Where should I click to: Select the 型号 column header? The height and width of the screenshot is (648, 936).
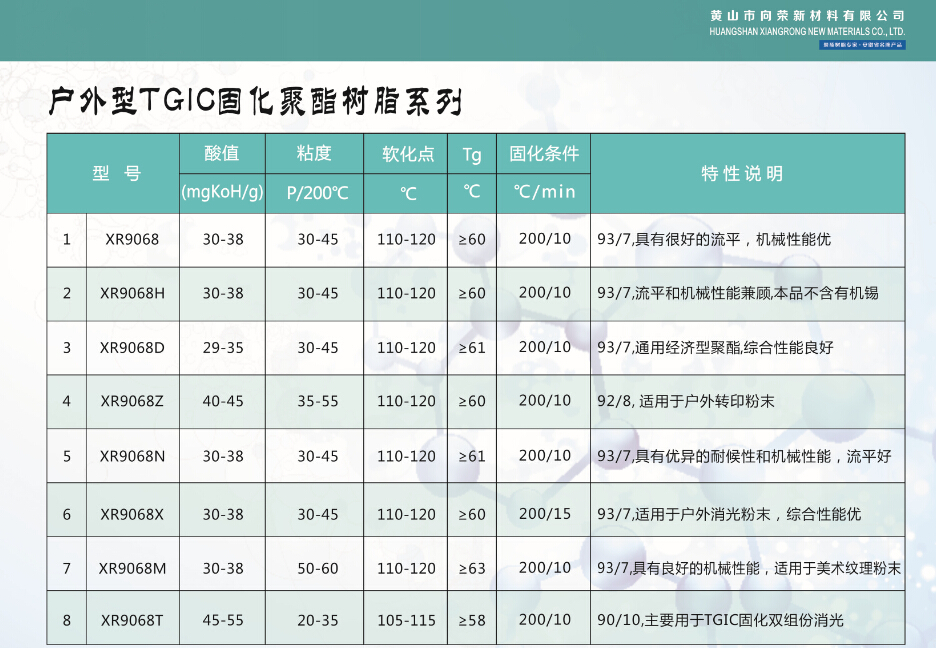116,174
